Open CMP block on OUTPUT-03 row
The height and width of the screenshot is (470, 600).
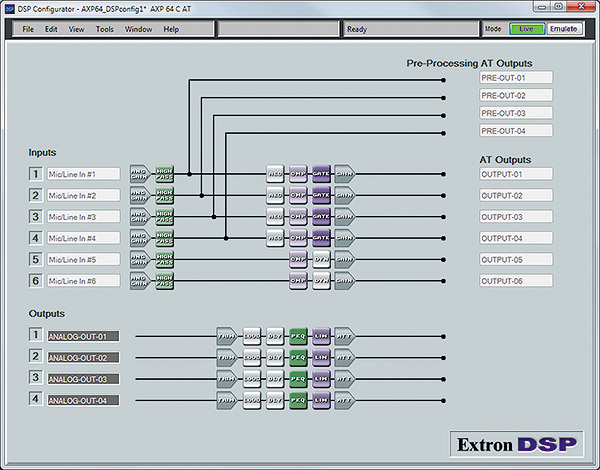click(298, 217)
